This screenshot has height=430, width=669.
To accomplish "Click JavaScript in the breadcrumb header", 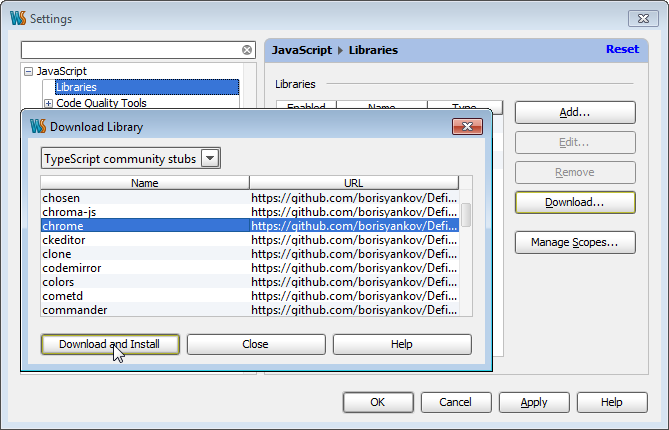I will point(302,50).
